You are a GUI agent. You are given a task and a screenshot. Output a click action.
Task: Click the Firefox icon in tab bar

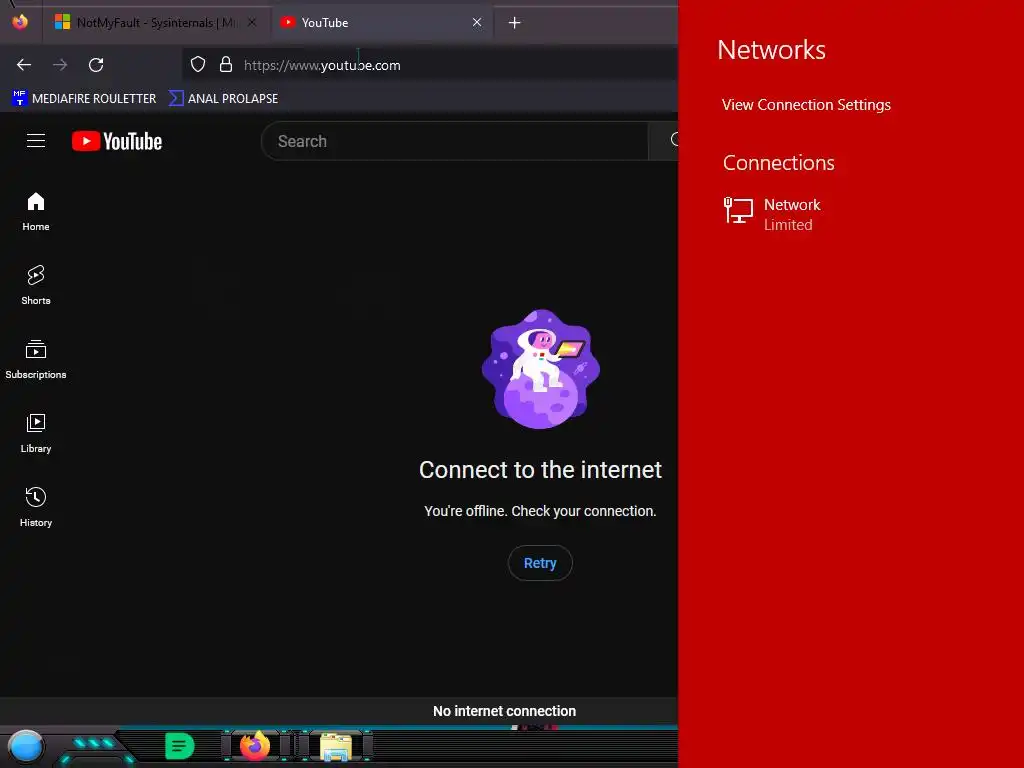coord(20,22)
